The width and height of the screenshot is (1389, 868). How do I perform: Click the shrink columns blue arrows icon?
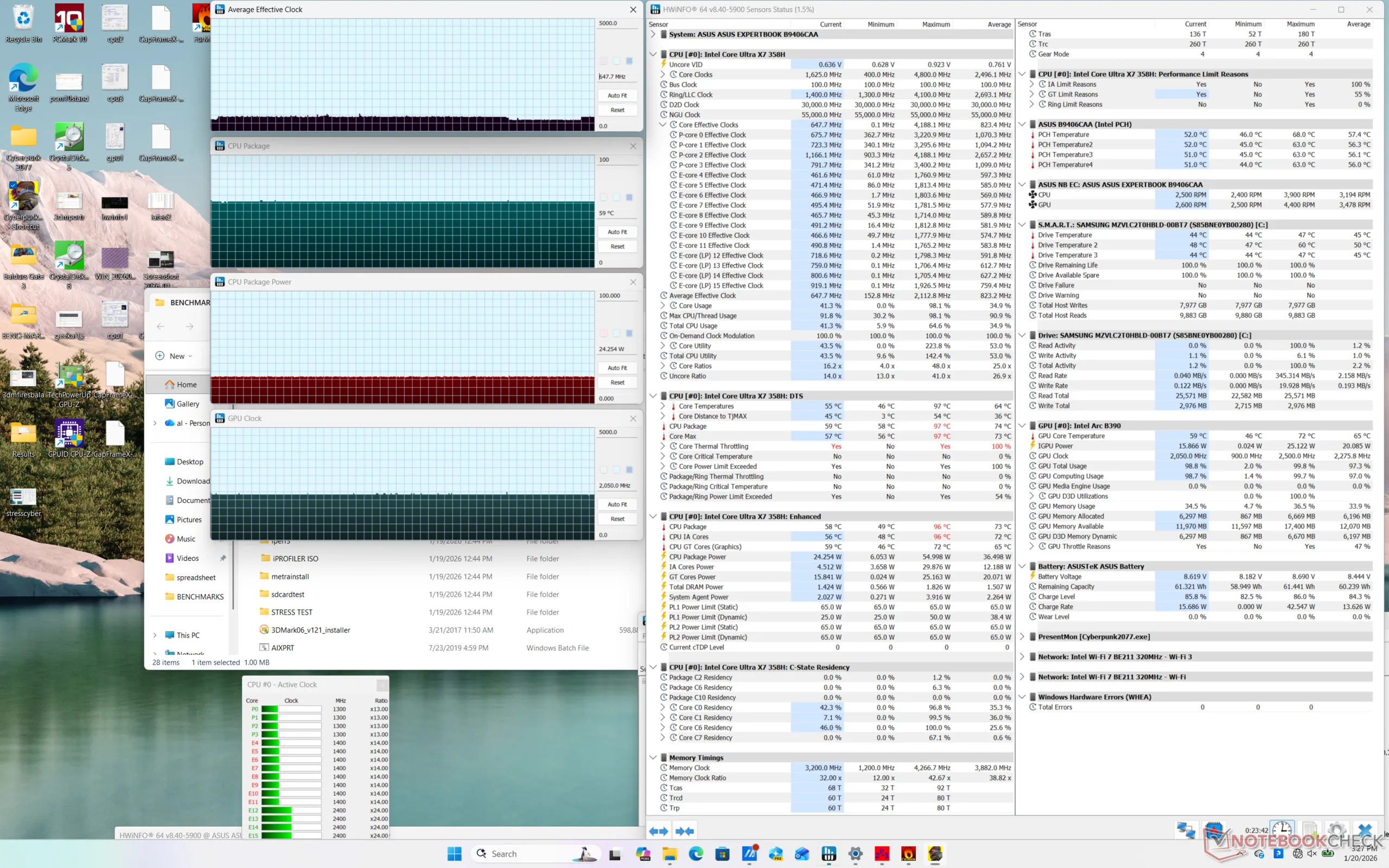(685, 831)
